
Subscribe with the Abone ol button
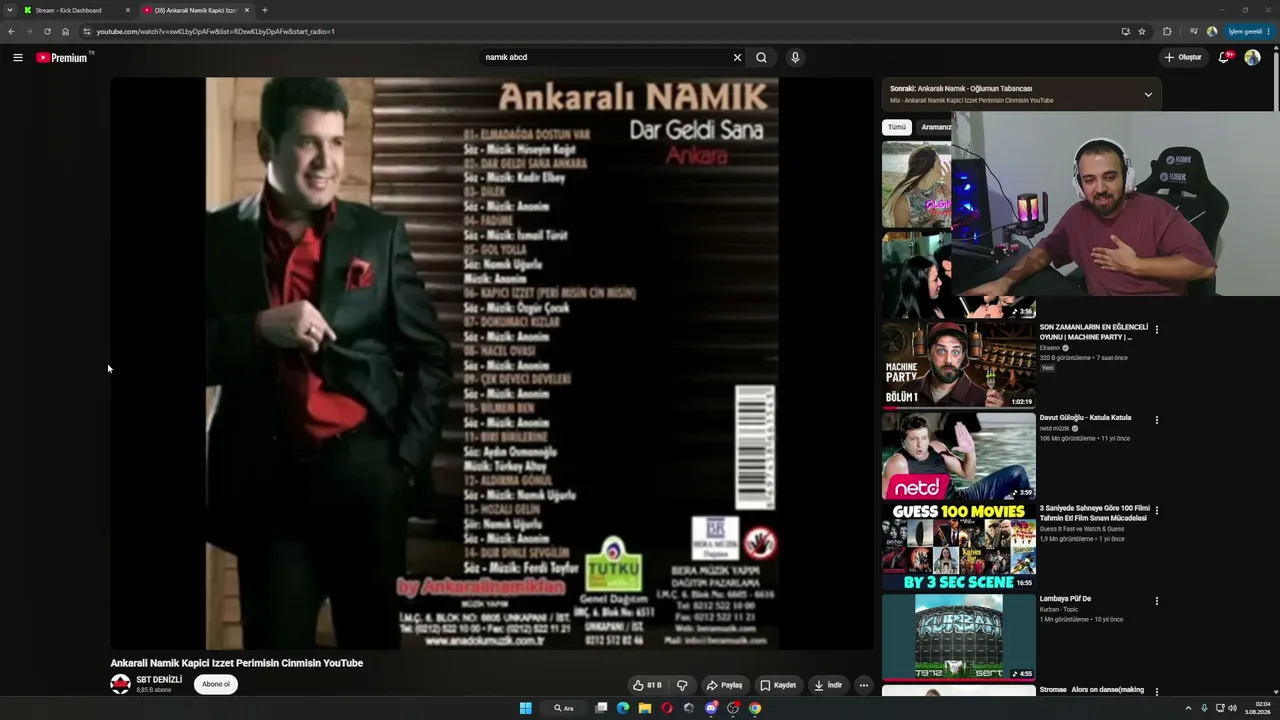click(x=216, y=684)
